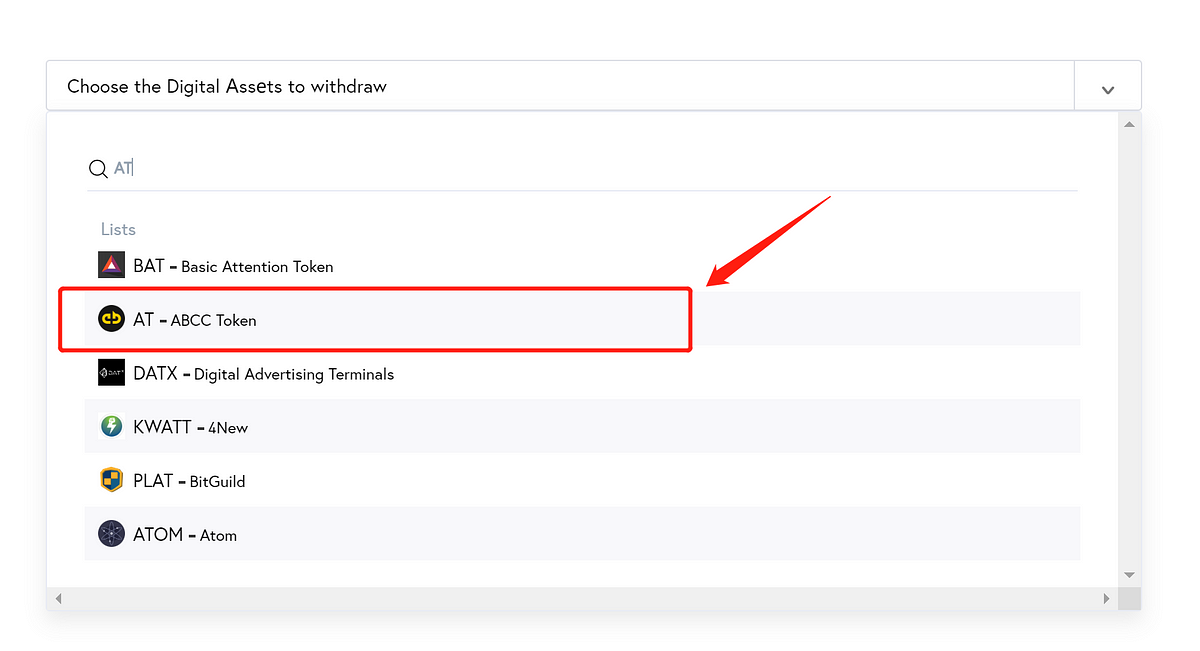This screenshot has width=1200, height=651.
Task: Click the ATOM logo icon
Action: (x=111, y=533)
